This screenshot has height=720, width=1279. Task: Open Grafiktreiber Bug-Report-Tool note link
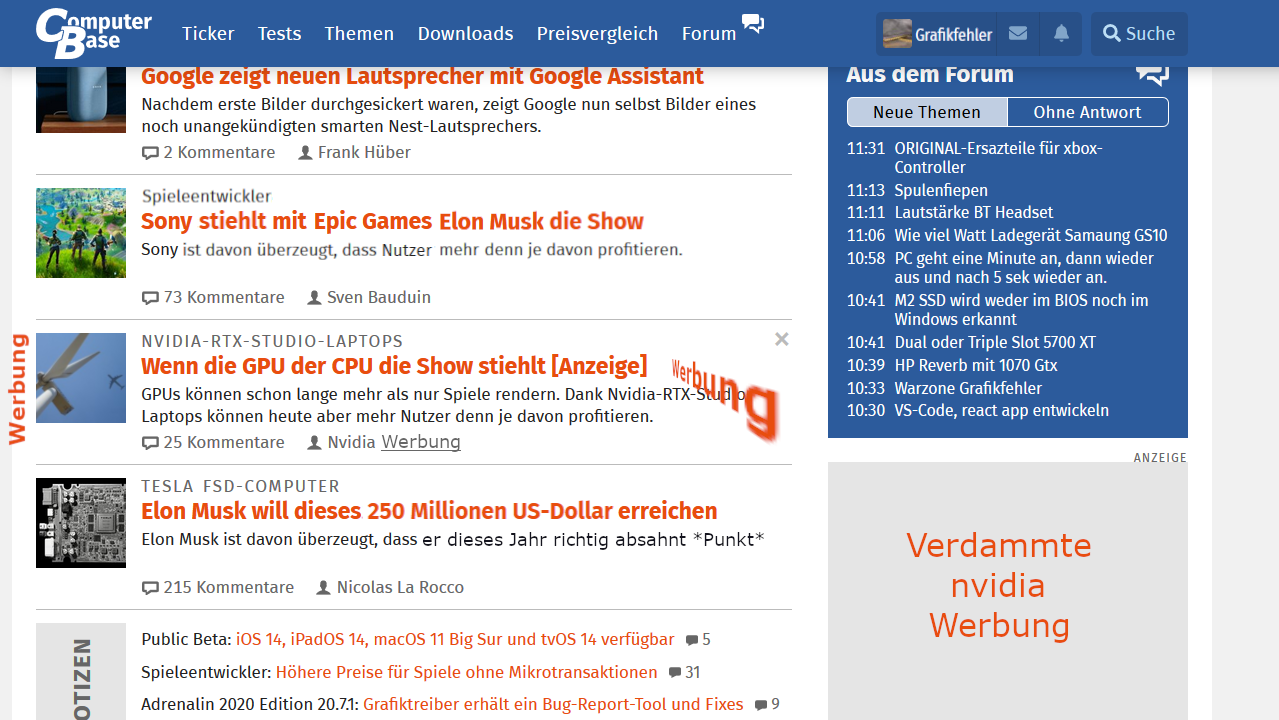[x=553, y=704]
